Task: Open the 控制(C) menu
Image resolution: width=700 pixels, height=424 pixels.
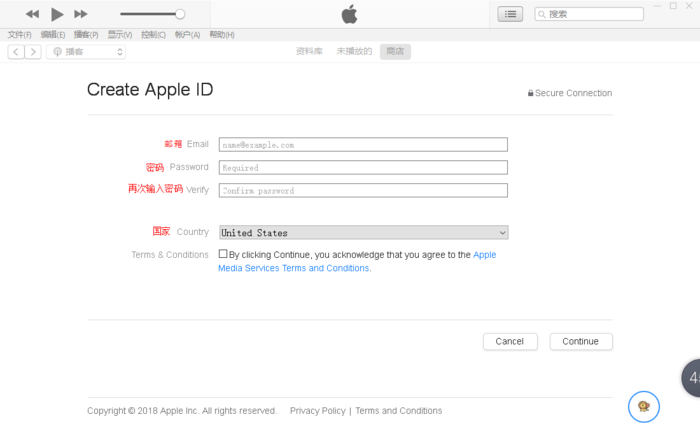Action: click(153, 34)
